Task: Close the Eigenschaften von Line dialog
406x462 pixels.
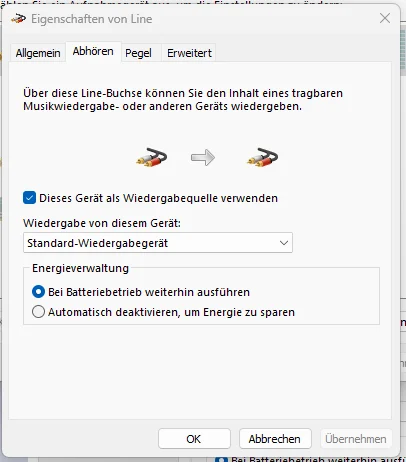Action: [385, 18]
